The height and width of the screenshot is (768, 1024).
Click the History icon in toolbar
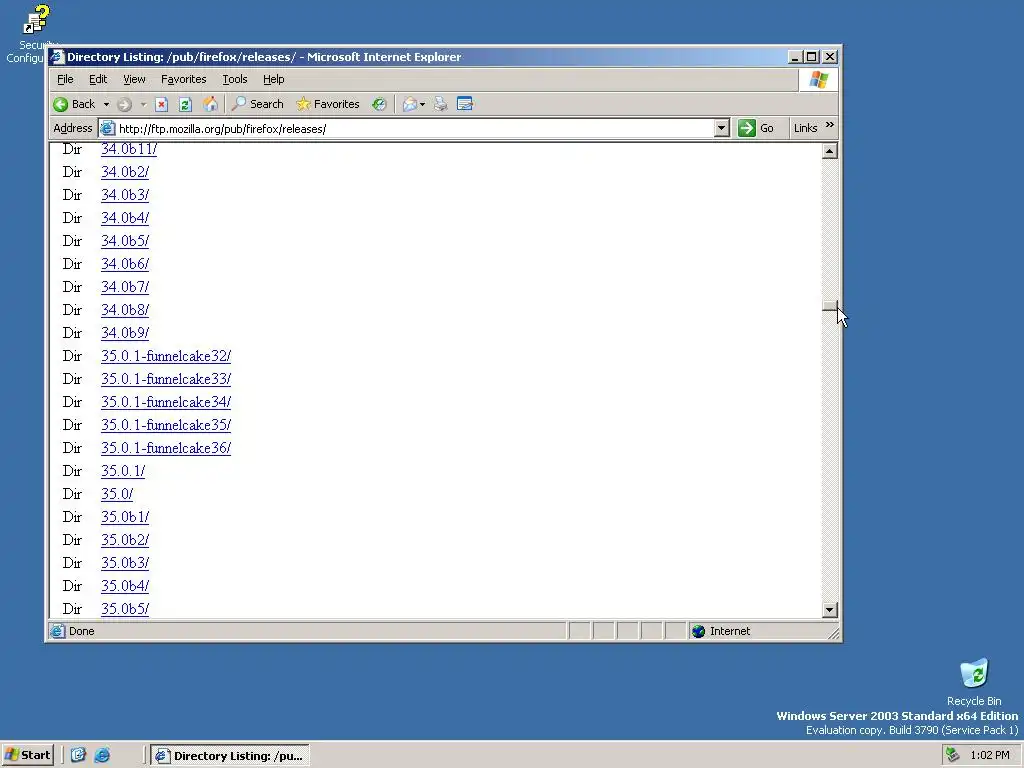[379, 104]
